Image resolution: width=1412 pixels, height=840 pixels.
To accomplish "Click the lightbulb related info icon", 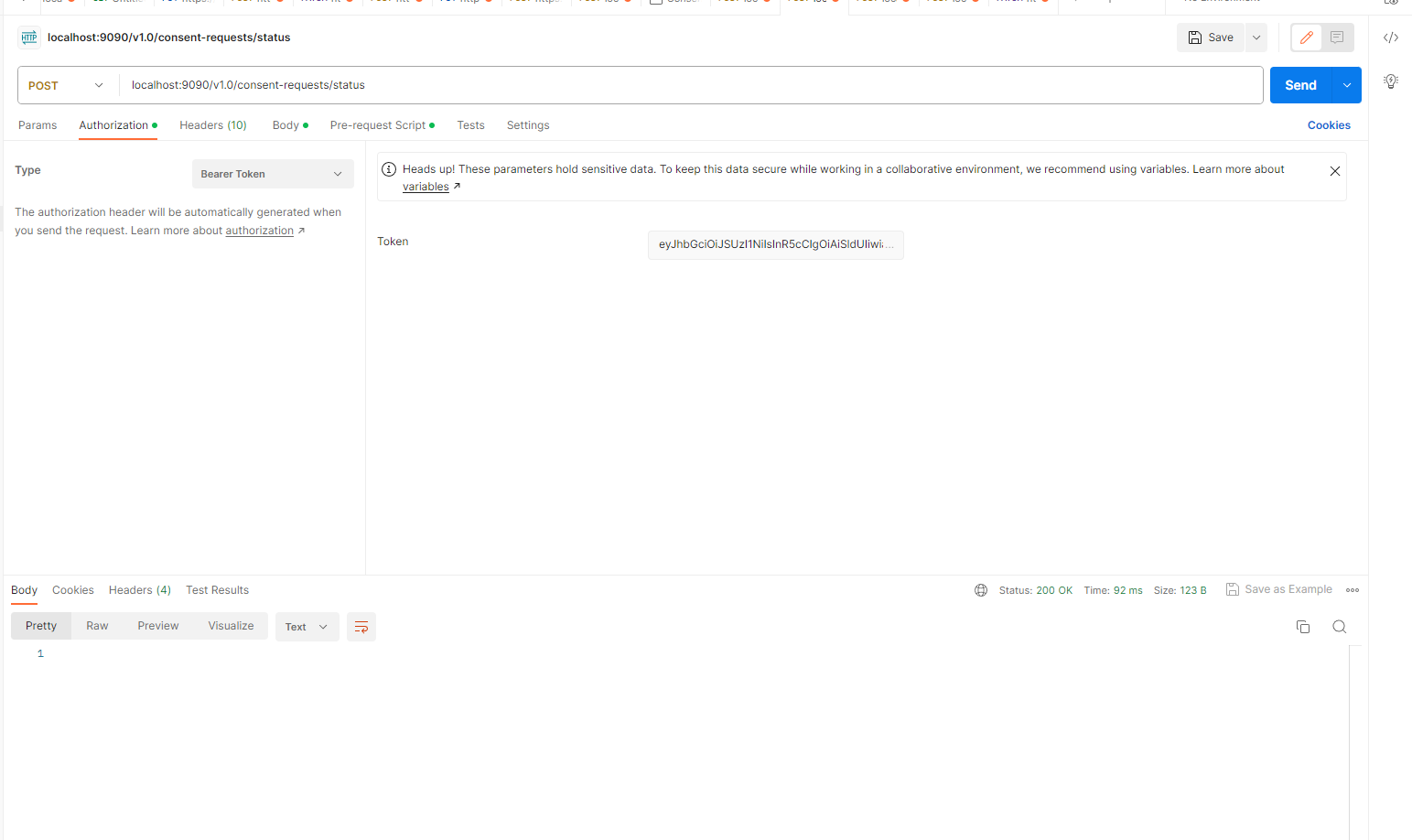I will point(1390,81).
